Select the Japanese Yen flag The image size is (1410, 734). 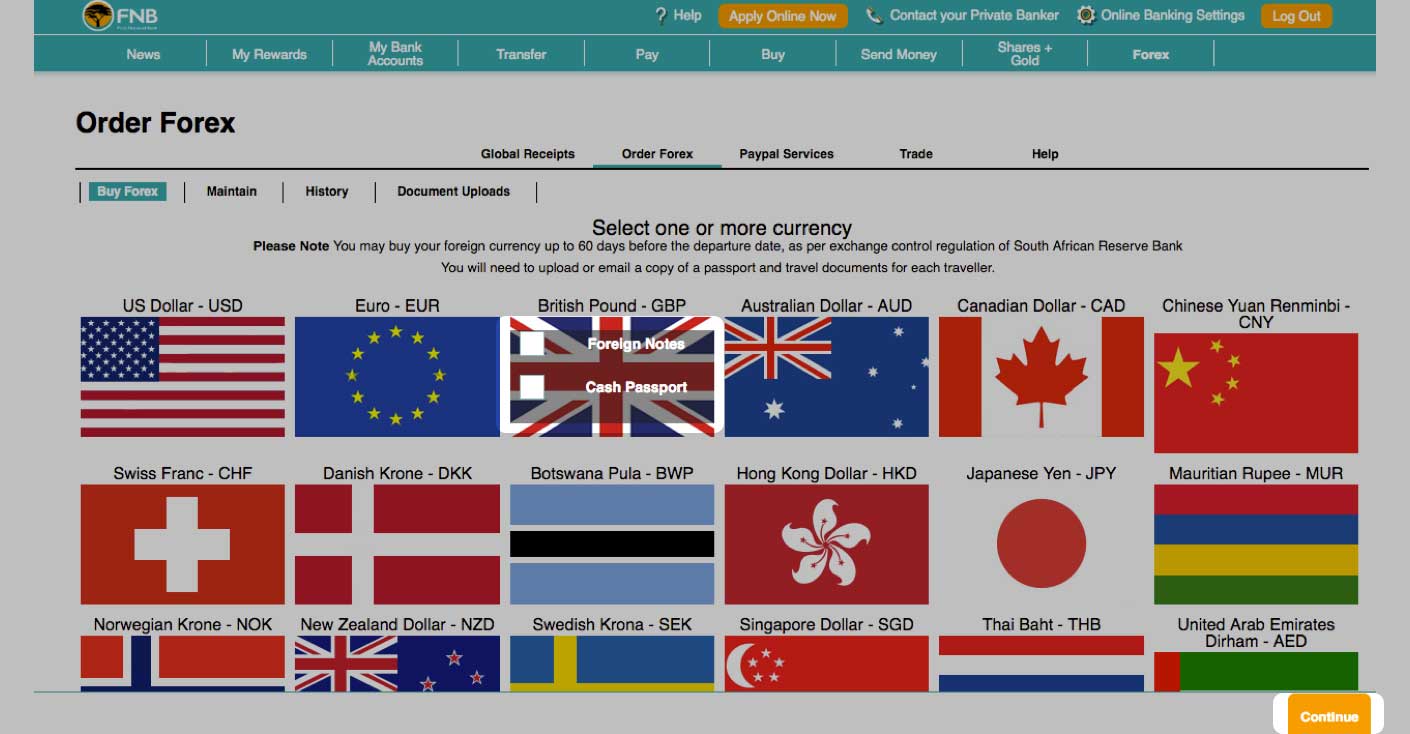pyautogui.click(x=1041, y=544)
